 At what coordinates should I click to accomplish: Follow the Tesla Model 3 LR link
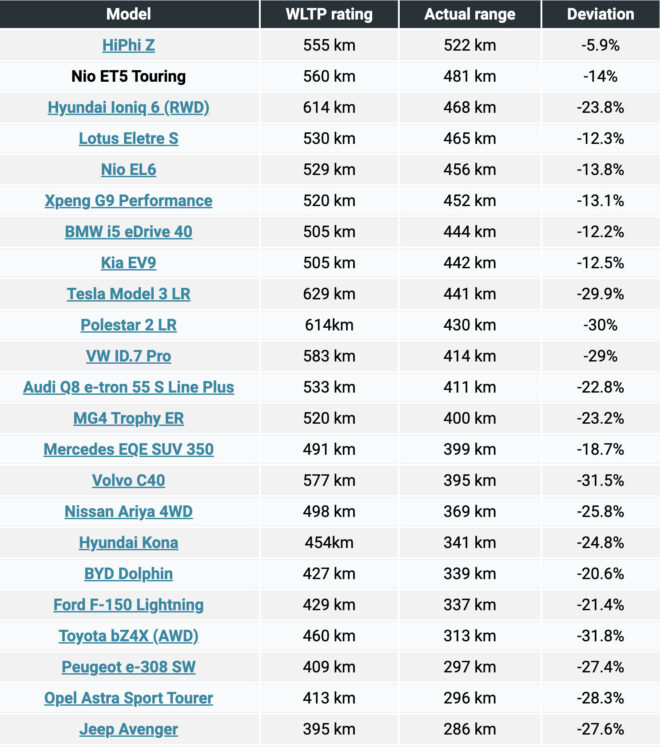tap(128, 294)
